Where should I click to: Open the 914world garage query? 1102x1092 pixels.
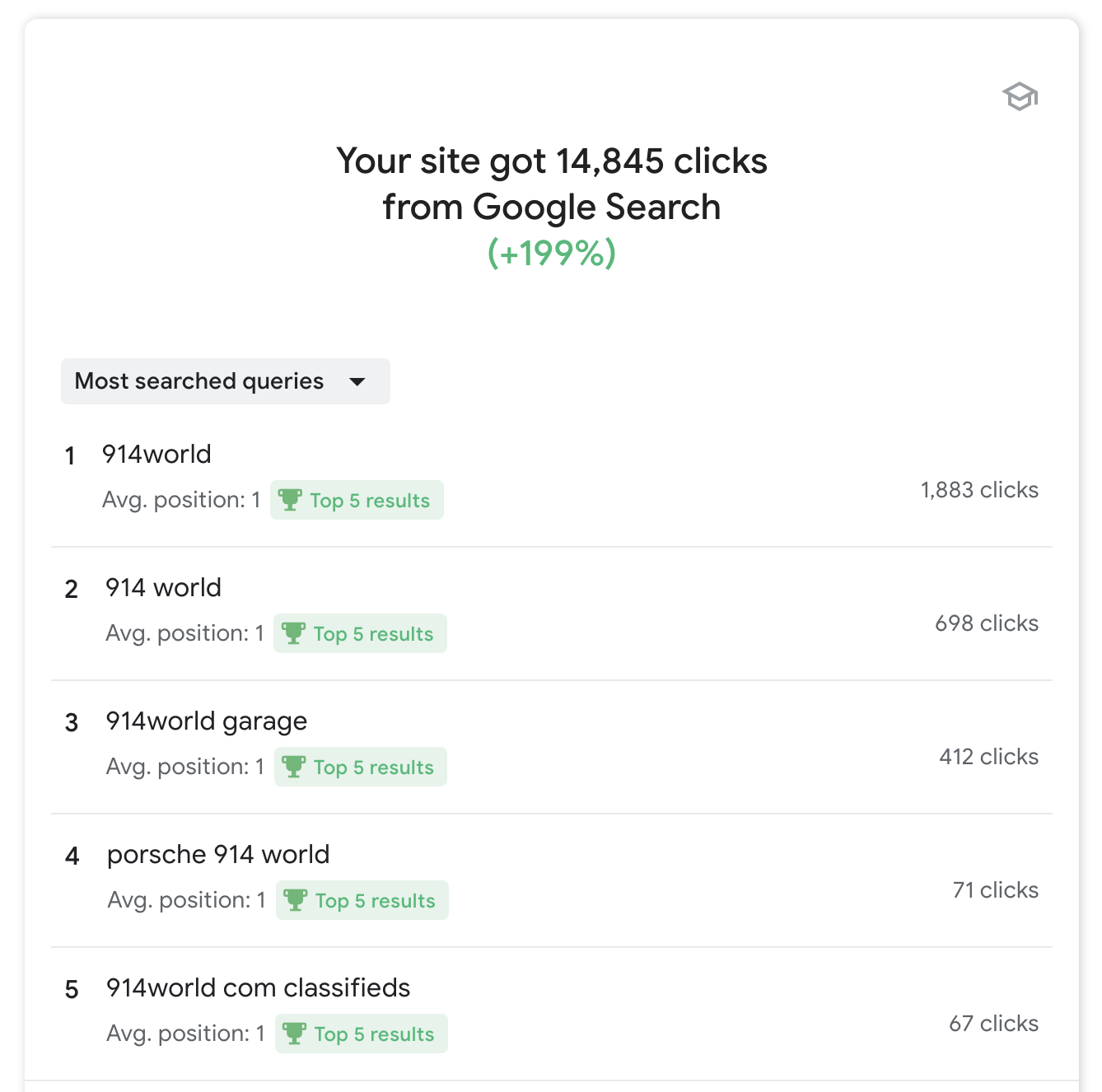(x=206, y=721)
